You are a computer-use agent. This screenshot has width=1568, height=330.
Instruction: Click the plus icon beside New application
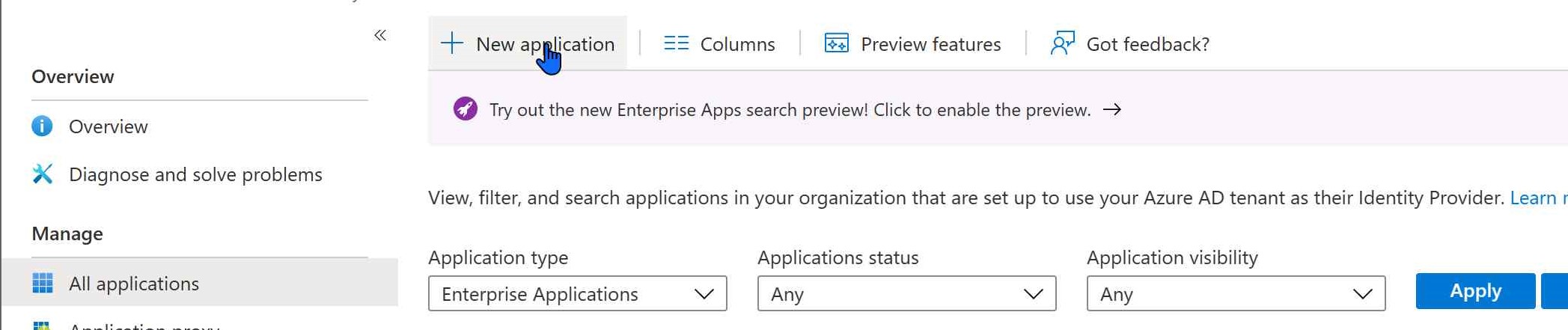pos(452,43)
